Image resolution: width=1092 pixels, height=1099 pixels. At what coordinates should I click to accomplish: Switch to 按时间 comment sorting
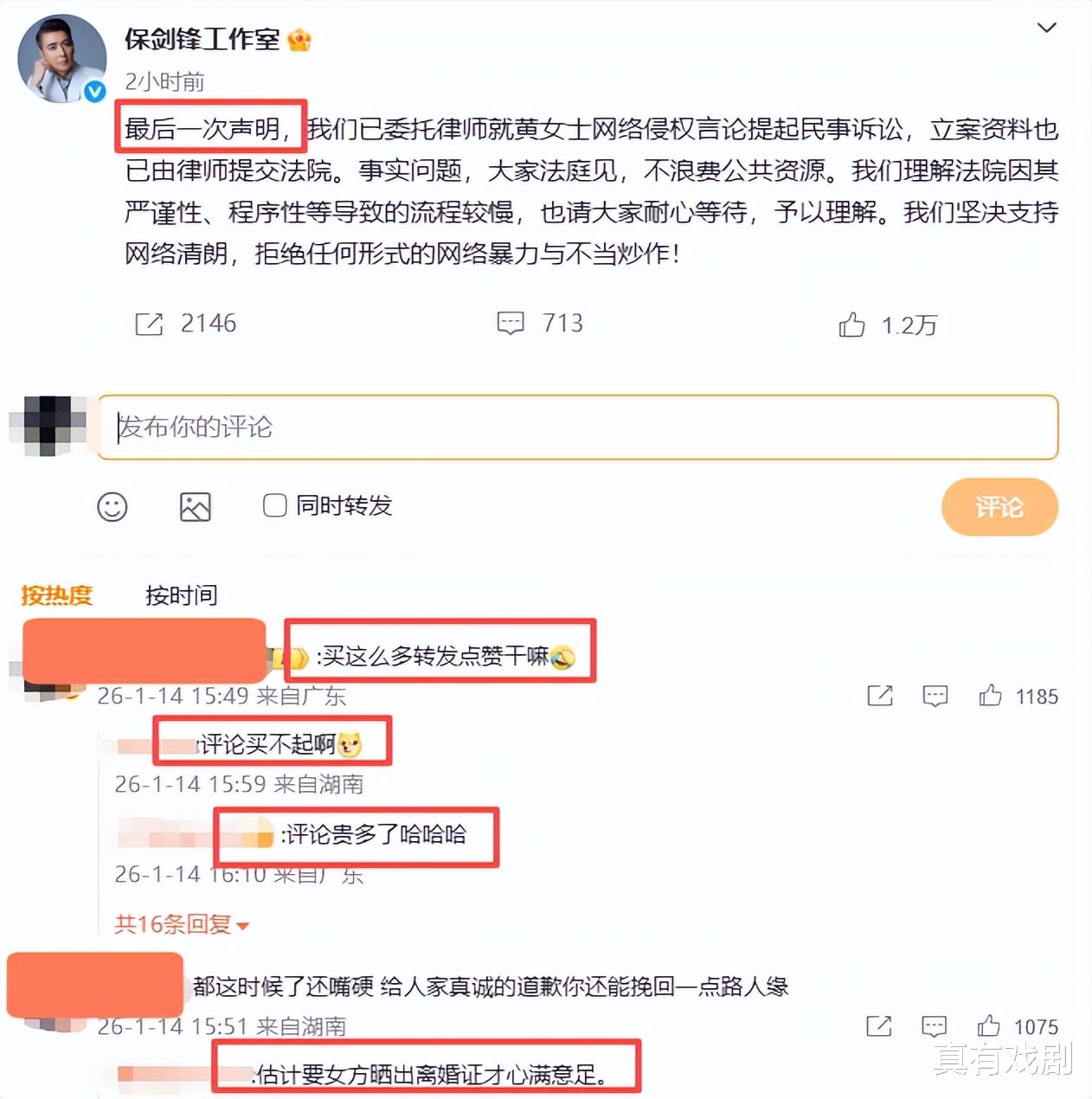[x=181, y=595]
